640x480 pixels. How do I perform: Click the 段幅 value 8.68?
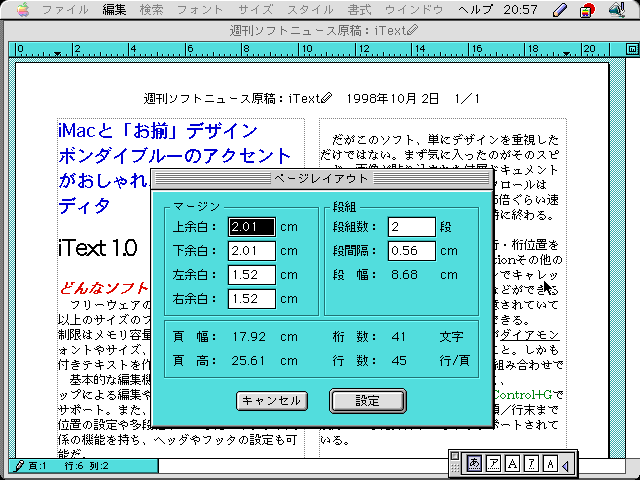(x=404, y=275)
